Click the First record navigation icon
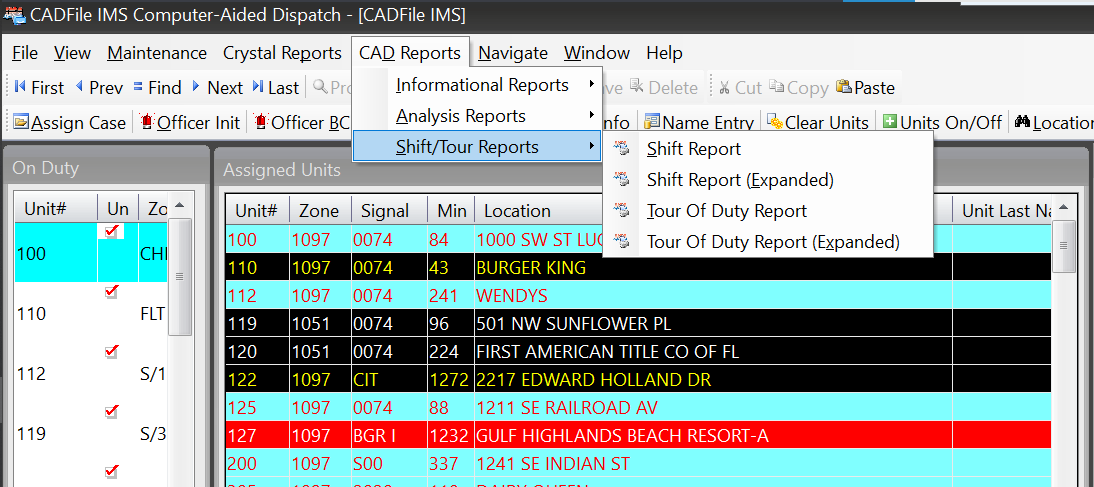 (20, 88)
